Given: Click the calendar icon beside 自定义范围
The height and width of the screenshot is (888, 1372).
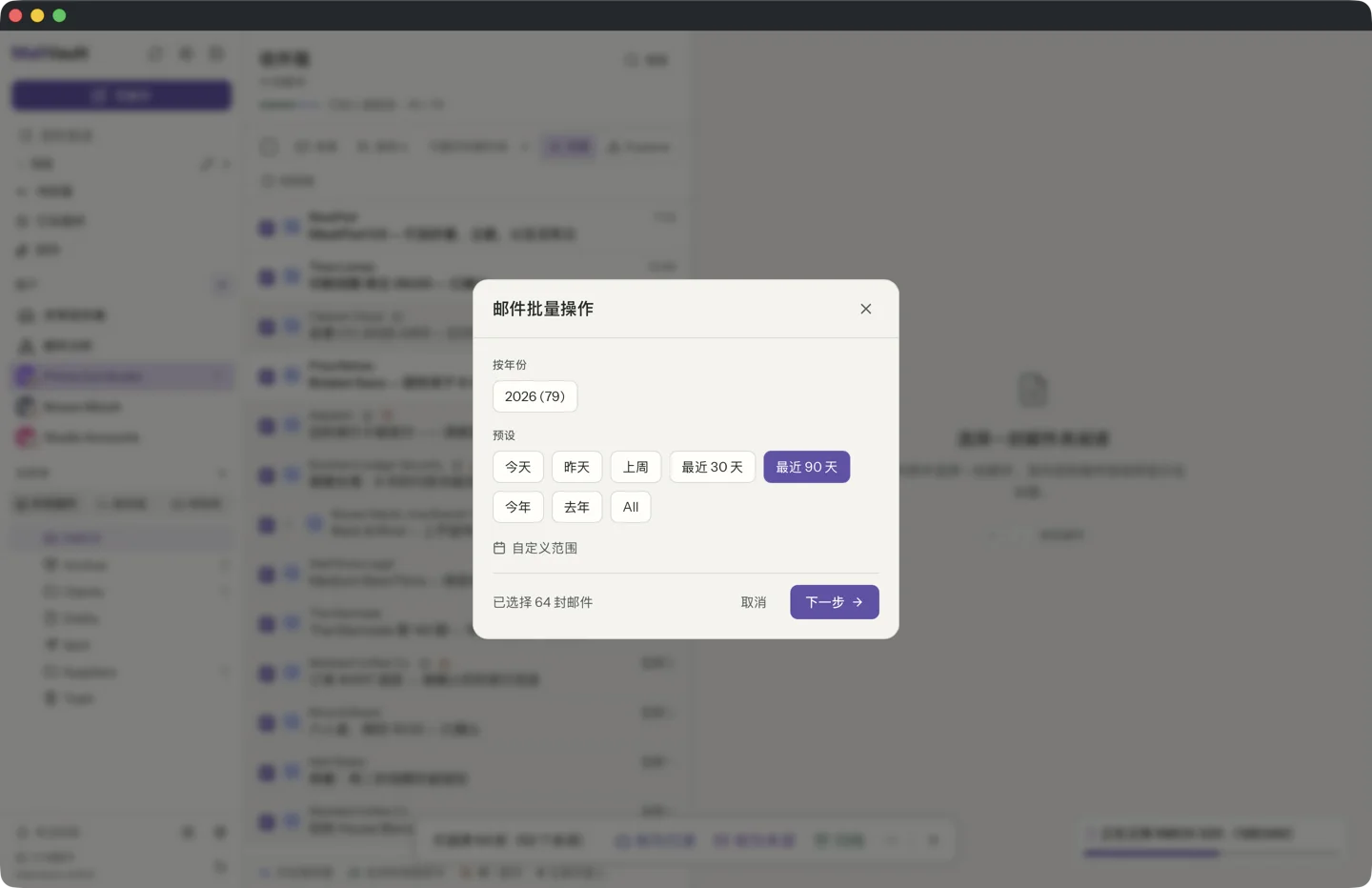Looking at the screenshot, I should [499, 548].
